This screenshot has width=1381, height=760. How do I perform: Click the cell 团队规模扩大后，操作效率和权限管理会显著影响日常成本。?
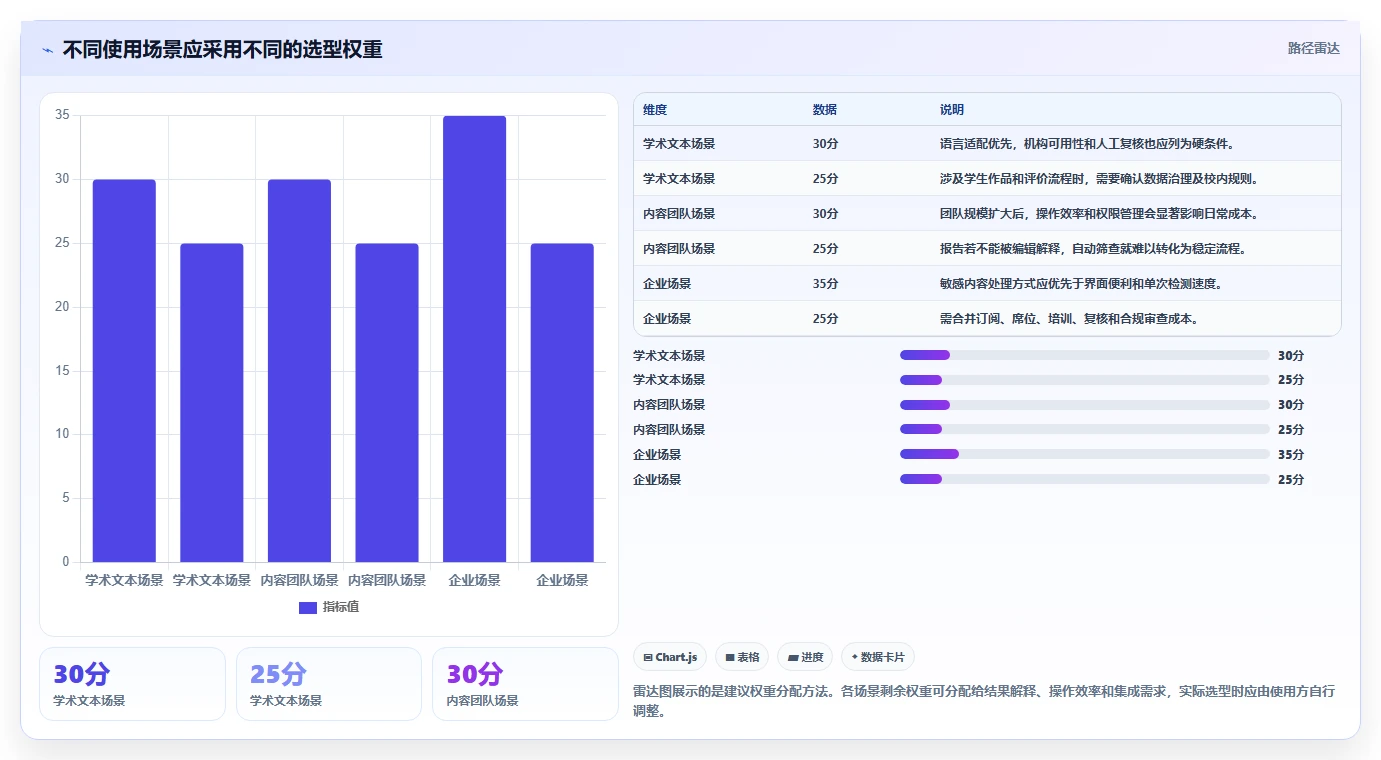click(x=1099, y=214)
